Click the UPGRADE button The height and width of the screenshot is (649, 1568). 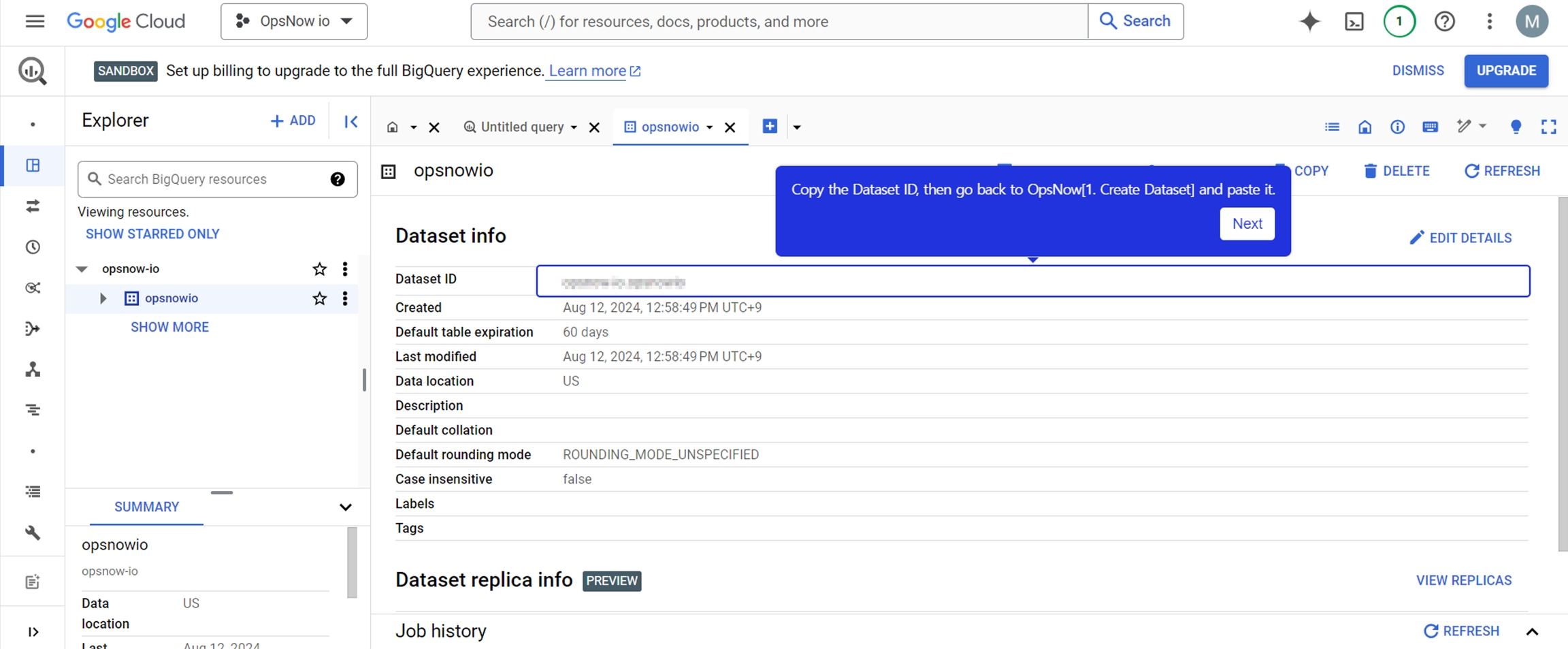pos(1505,71)
